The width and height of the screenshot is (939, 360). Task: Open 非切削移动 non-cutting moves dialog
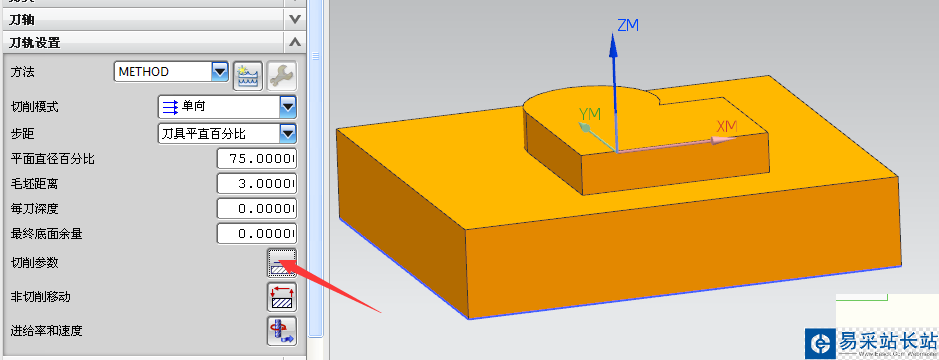pyautogui.click(x=281, y=297)
